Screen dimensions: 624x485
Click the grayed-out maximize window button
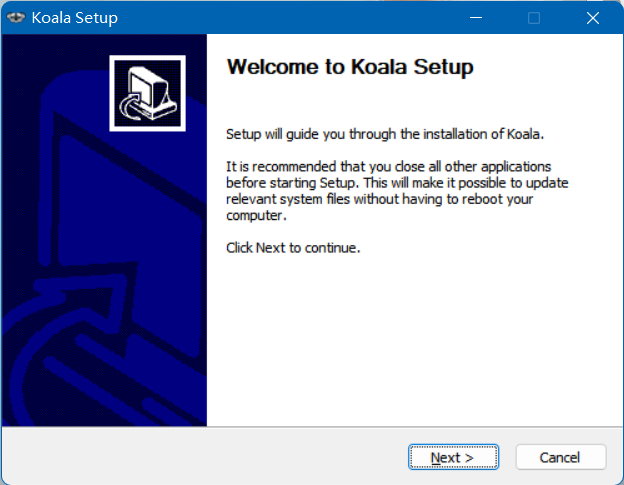(x=534, y=18)
